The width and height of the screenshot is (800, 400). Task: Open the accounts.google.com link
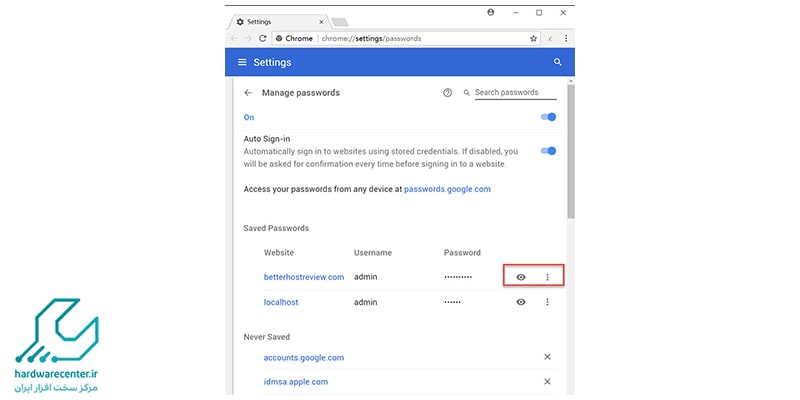tap(304, 358)
